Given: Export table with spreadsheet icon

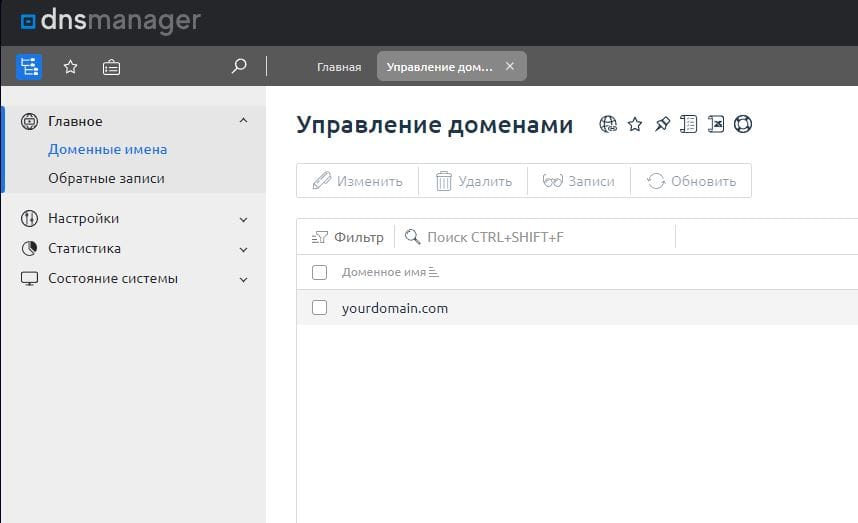Looking at the screenshot, I should (716, 124).
